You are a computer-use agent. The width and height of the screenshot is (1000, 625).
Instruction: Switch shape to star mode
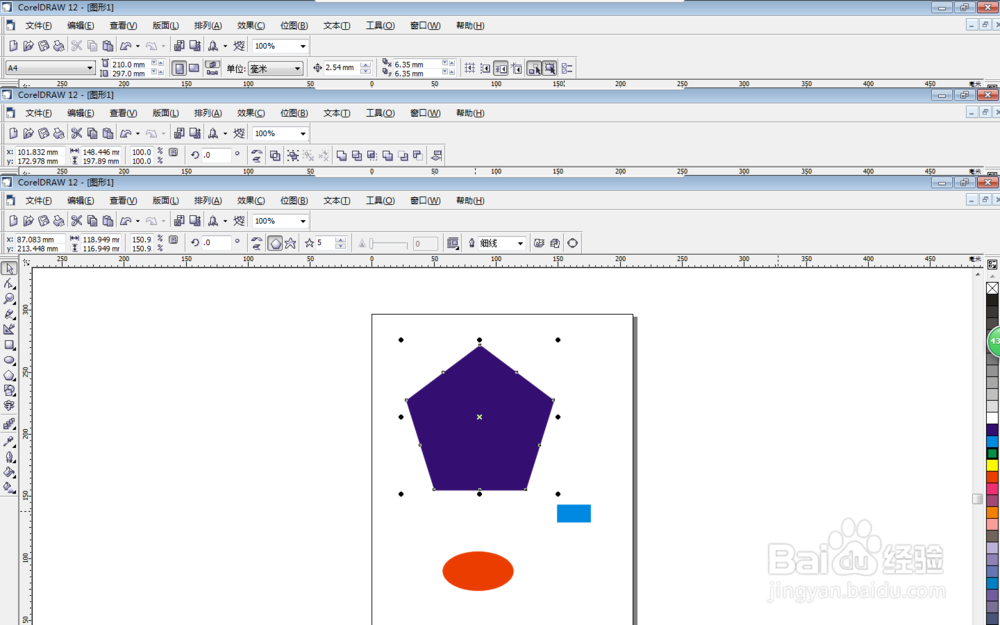tap(291, 243)
